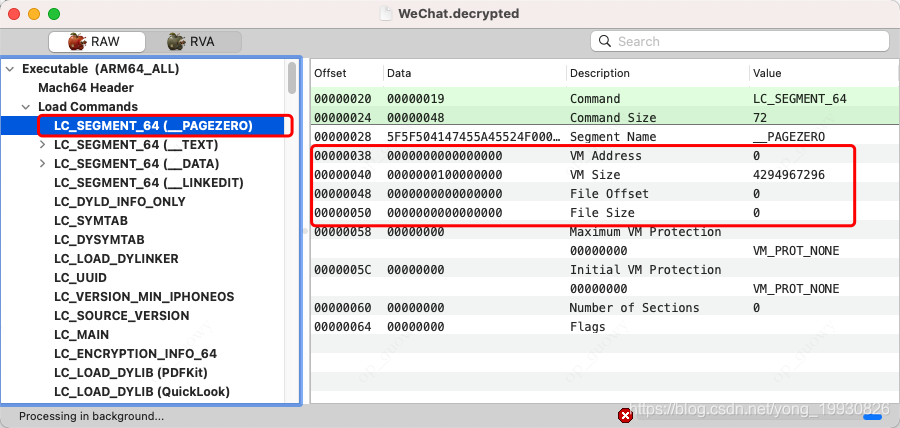
Task: Click the green zoom window button
Action: 53,14
